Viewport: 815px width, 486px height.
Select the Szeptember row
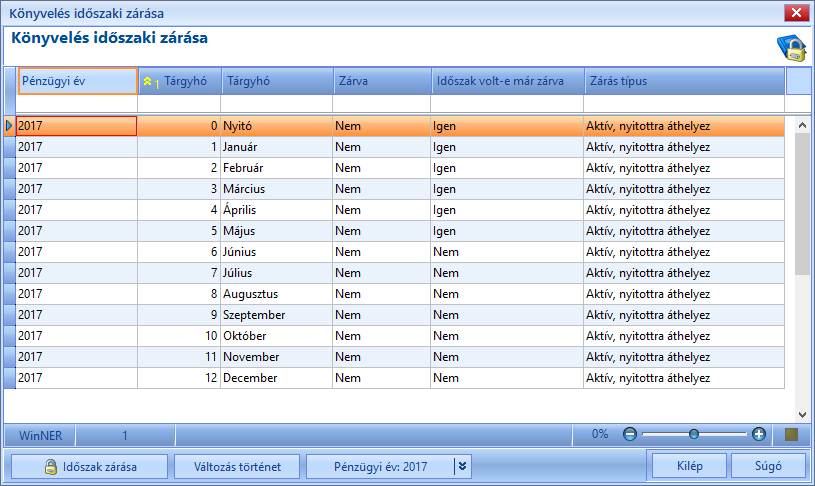[x=400, y=315]
